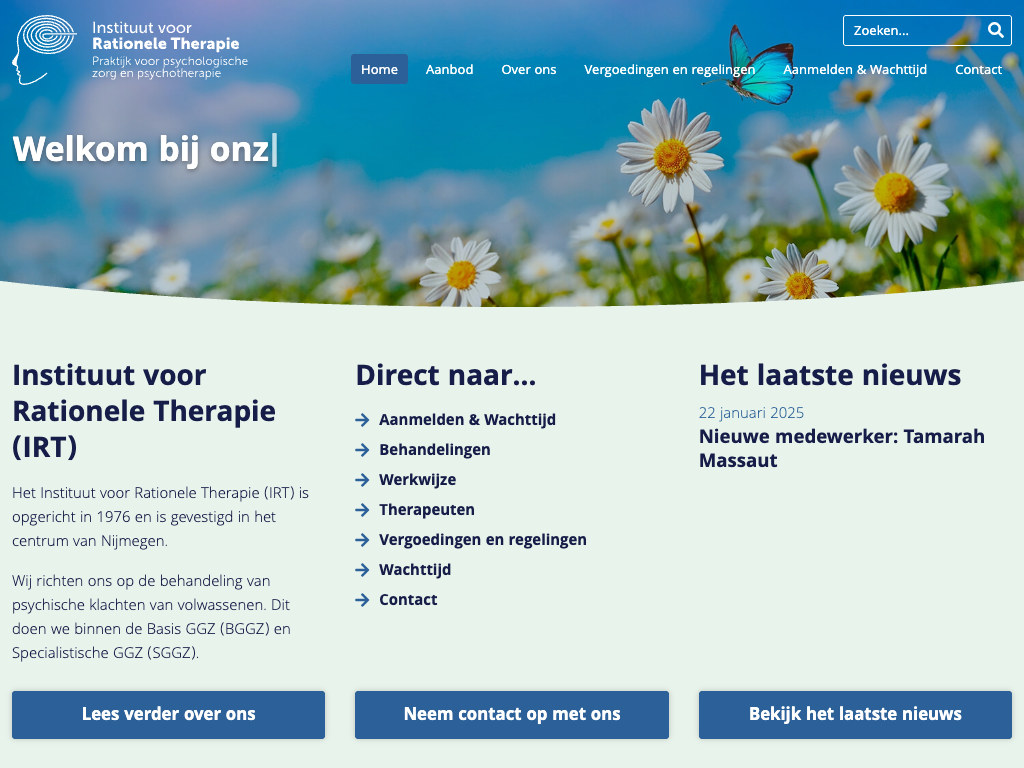Open the Aanbod menu

449,69
